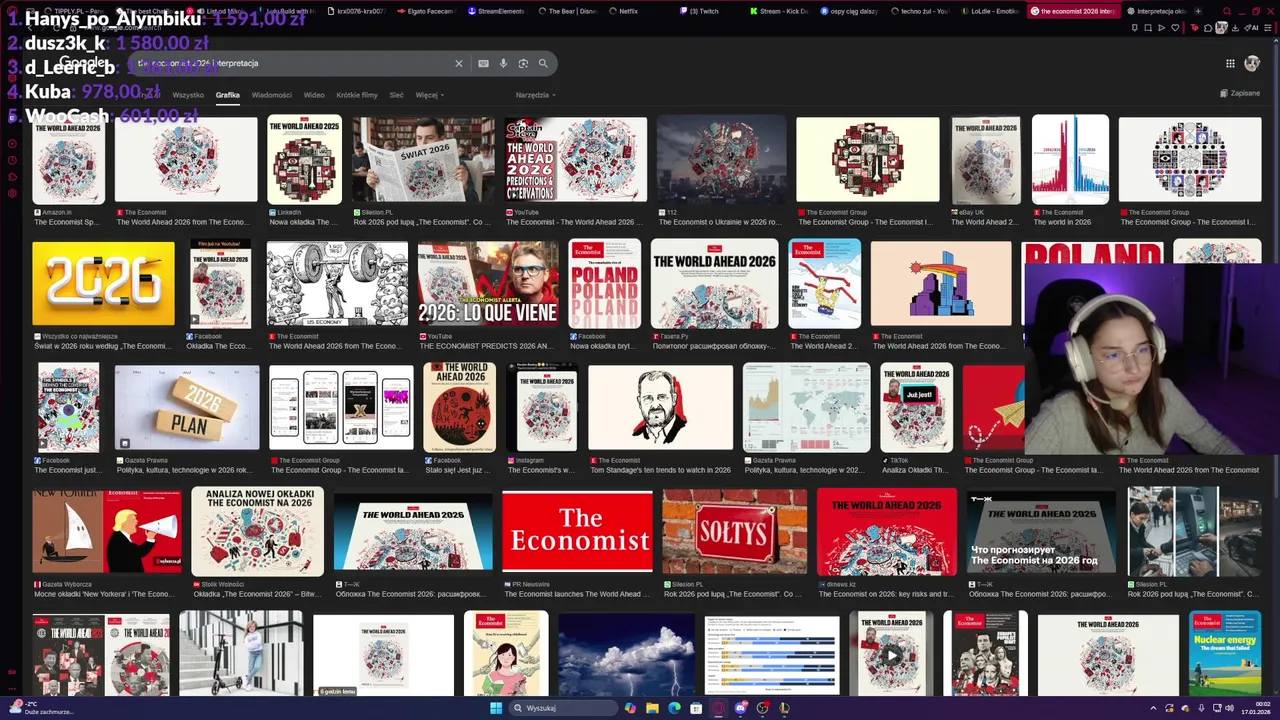This screenshot has height=720, width=1280.
Task: Switch to Interpretacja okładki browser tab
Action: 1155,11
